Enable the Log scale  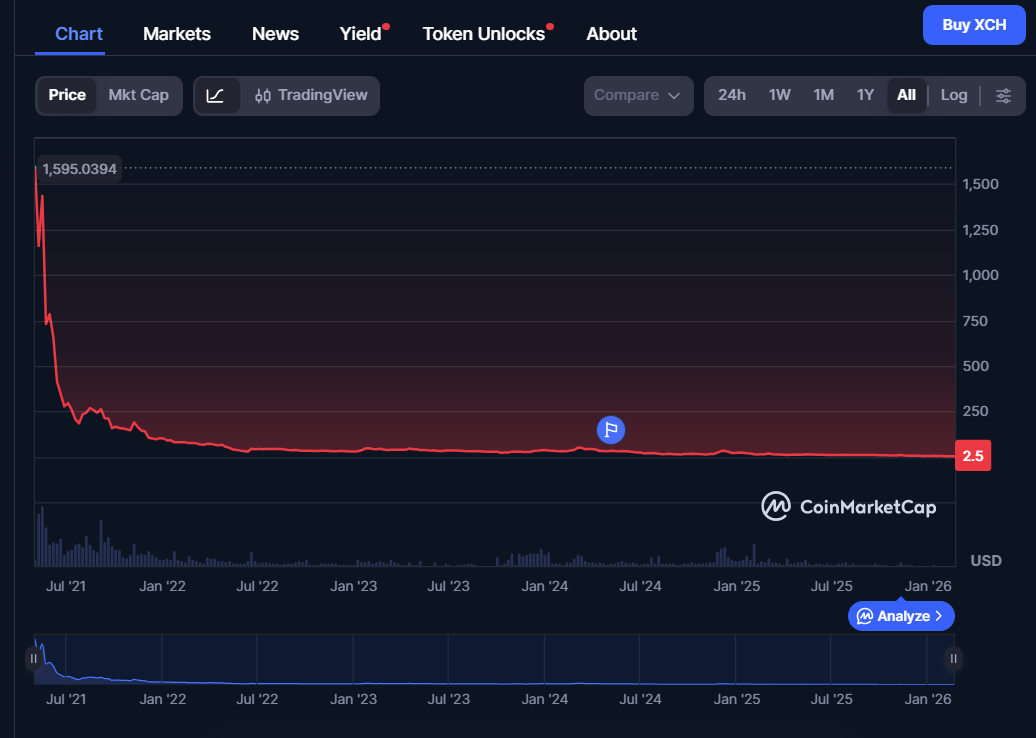click(953, 95)
